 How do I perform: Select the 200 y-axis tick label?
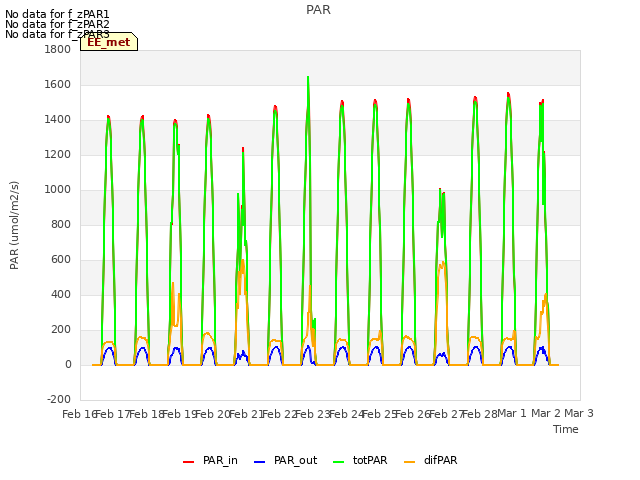(61, 329)
